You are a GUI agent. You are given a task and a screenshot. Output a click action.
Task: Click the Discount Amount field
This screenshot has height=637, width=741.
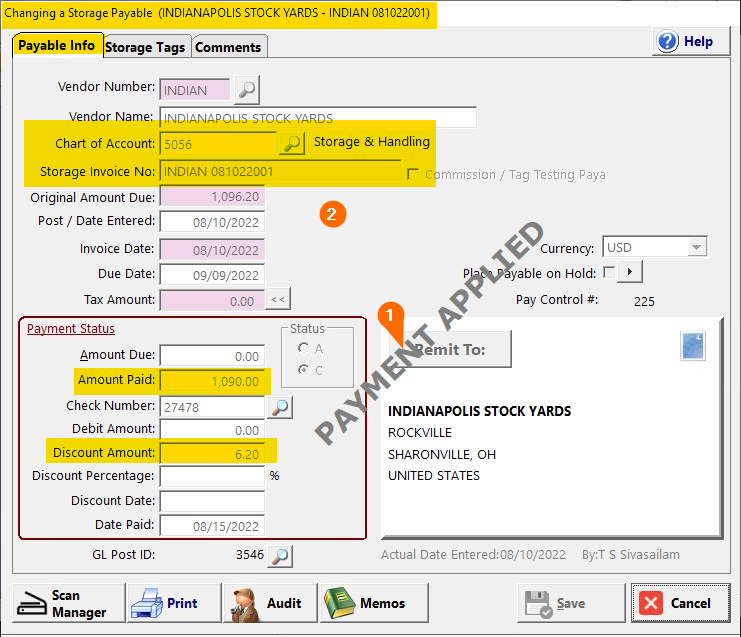tap(212, 453)
